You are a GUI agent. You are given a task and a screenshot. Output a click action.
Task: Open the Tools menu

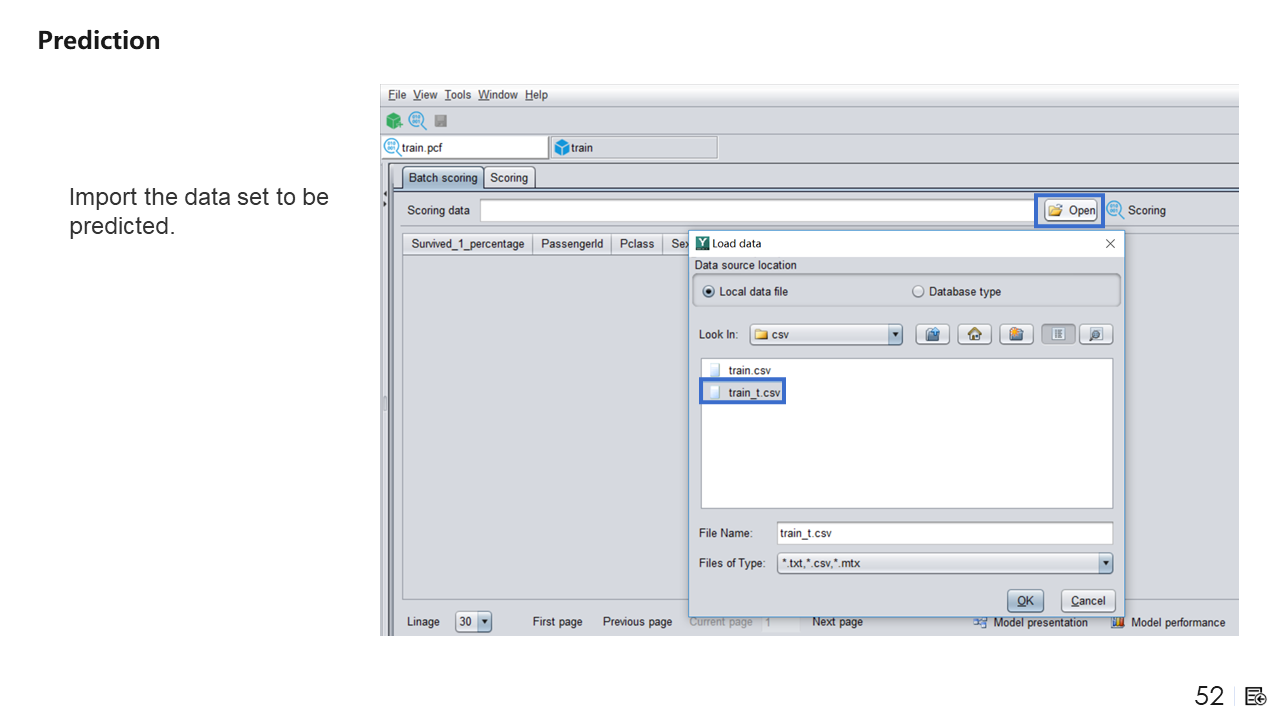(458, 95)
